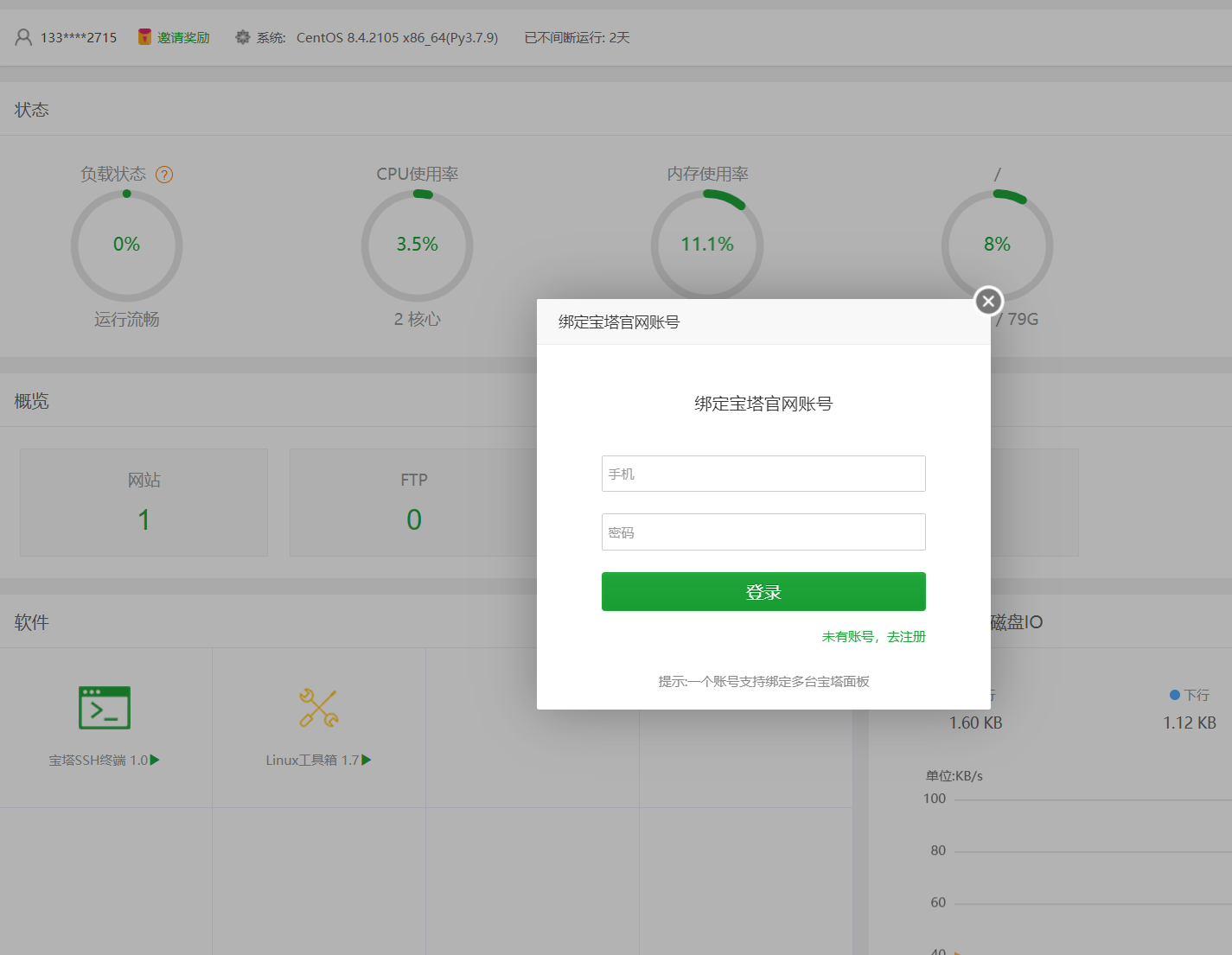Screen dimensions: 1232x955
Task: Click the 提示 multi-panel binding hint text
Action: pyautogui.click(x=763, y=681)
